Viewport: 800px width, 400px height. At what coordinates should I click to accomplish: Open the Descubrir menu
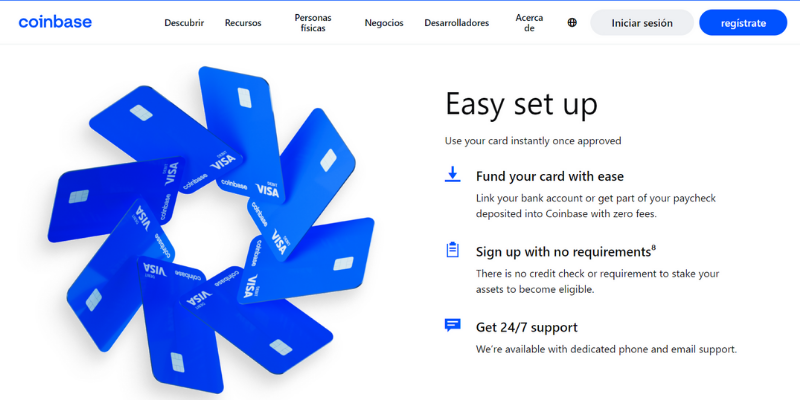click(x=184, y=23)
